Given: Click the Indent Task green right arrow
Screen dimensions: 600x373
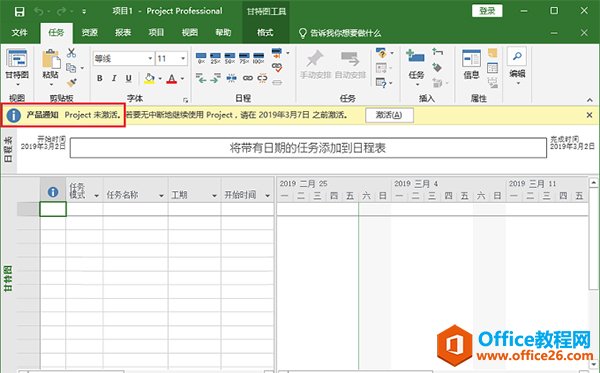Looking at the screenshot, I should (215, 78).
